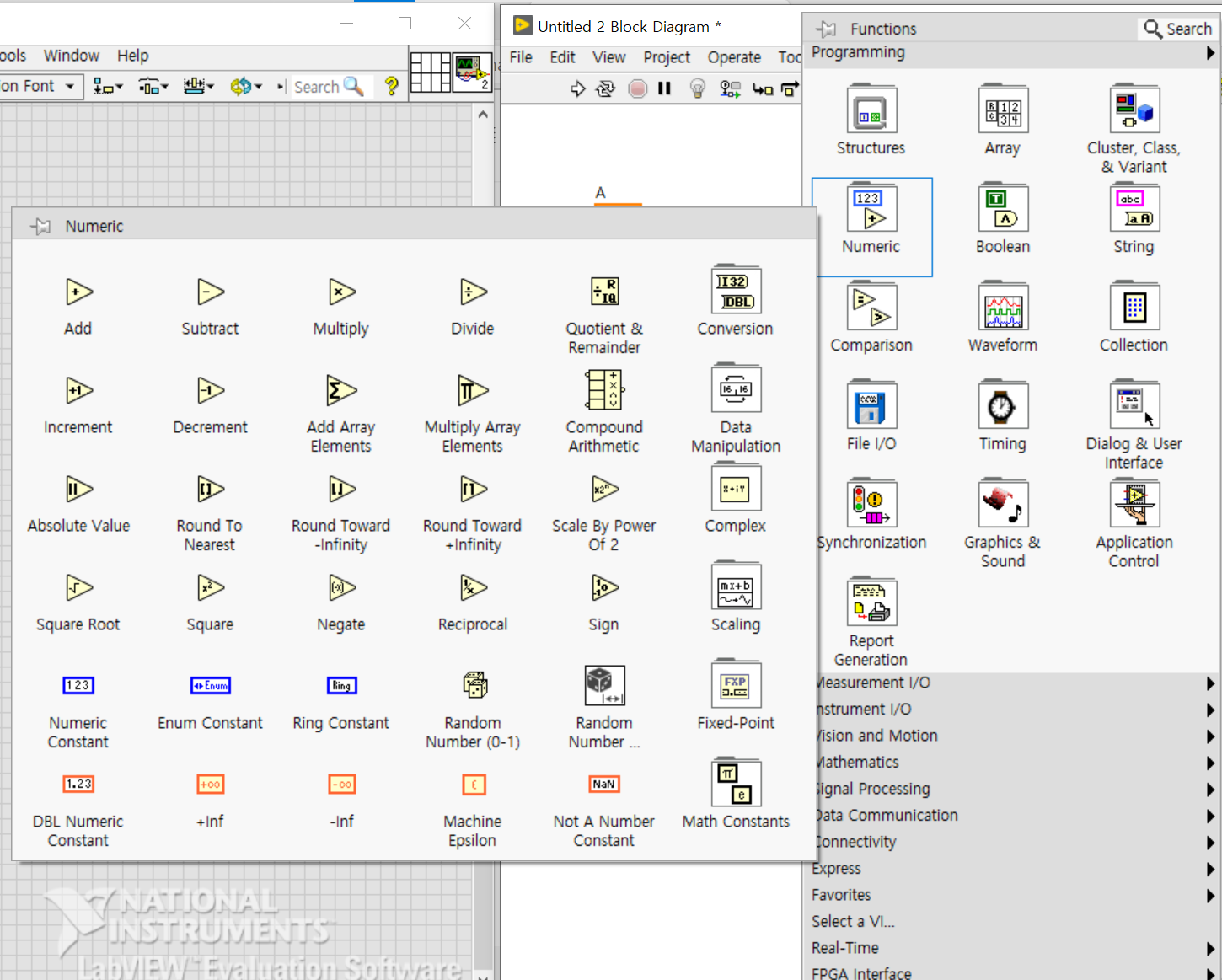
Task: Select the Subtract function icon
Action: [211, 292]
